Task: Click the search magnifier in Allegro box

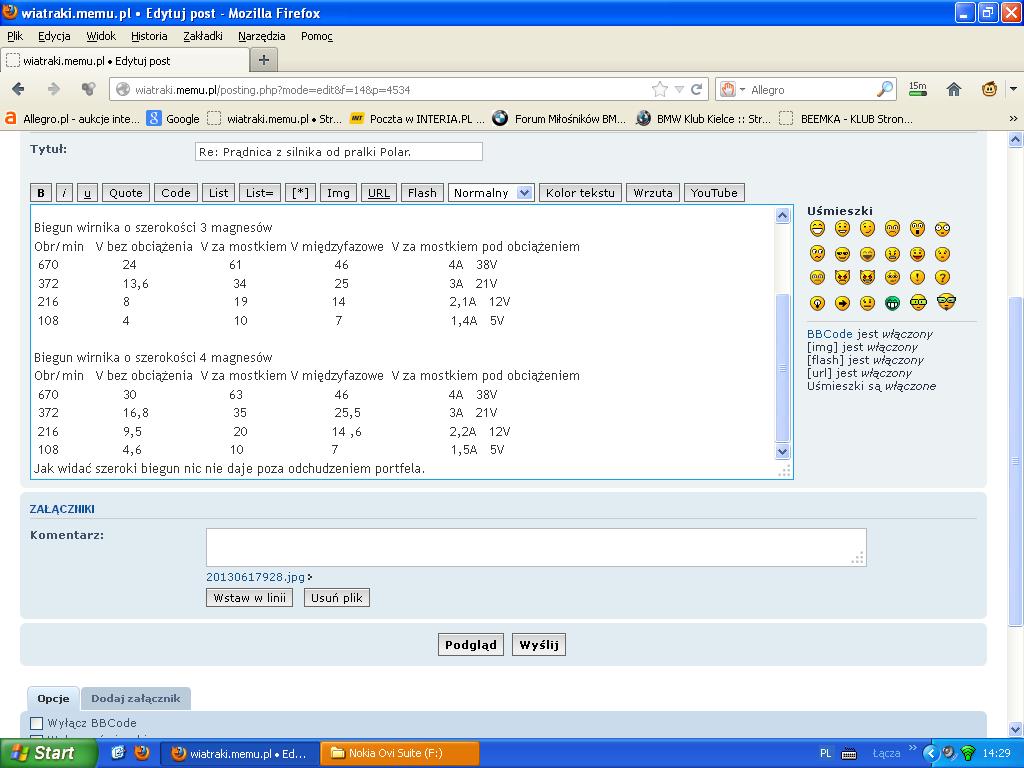Action: [884, 89]
